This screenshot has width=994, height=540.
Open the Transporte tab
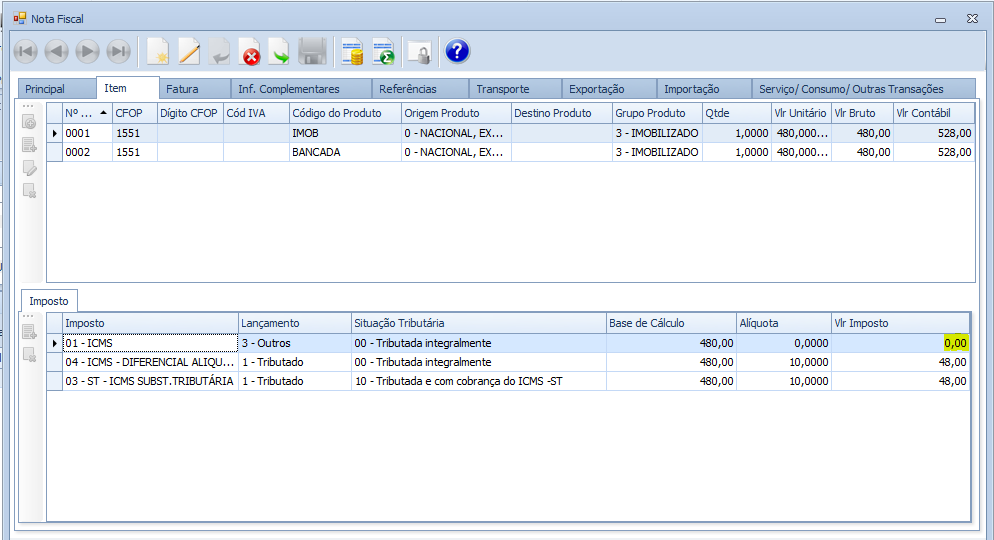502,89
